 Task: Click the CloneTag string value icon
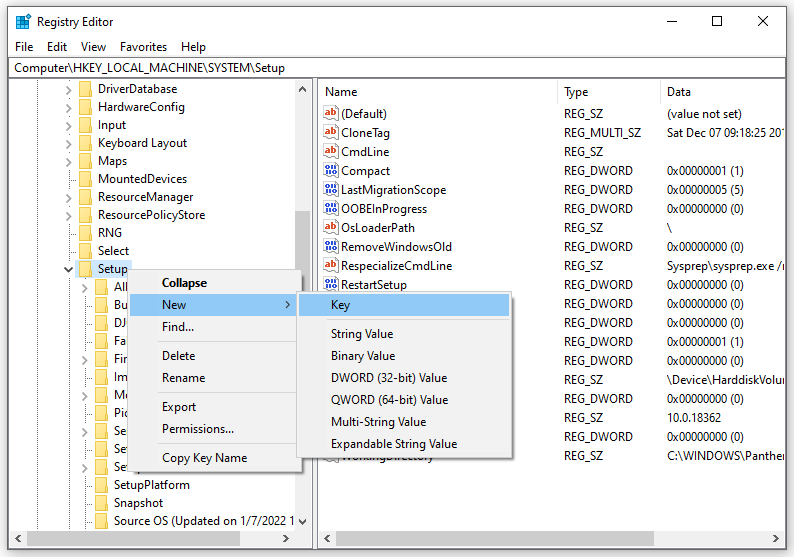(x=331, y=132)
